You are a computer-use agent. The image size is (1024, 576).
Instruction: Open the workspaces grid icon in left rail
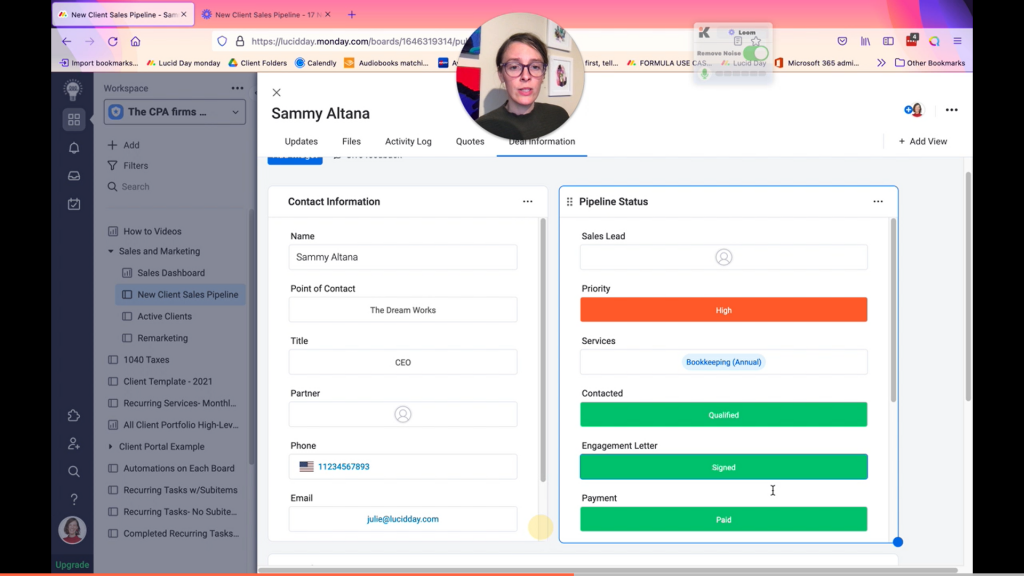click(x=74, y=120)
